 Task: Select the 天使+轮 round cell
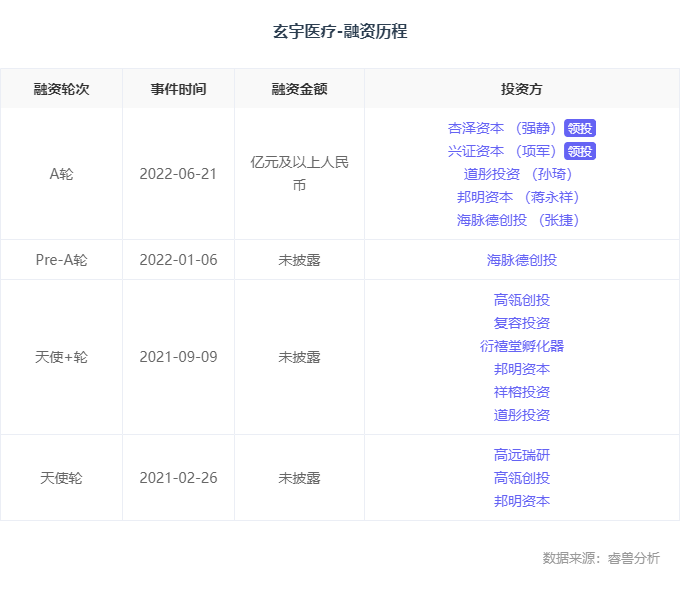coord(62,357)
